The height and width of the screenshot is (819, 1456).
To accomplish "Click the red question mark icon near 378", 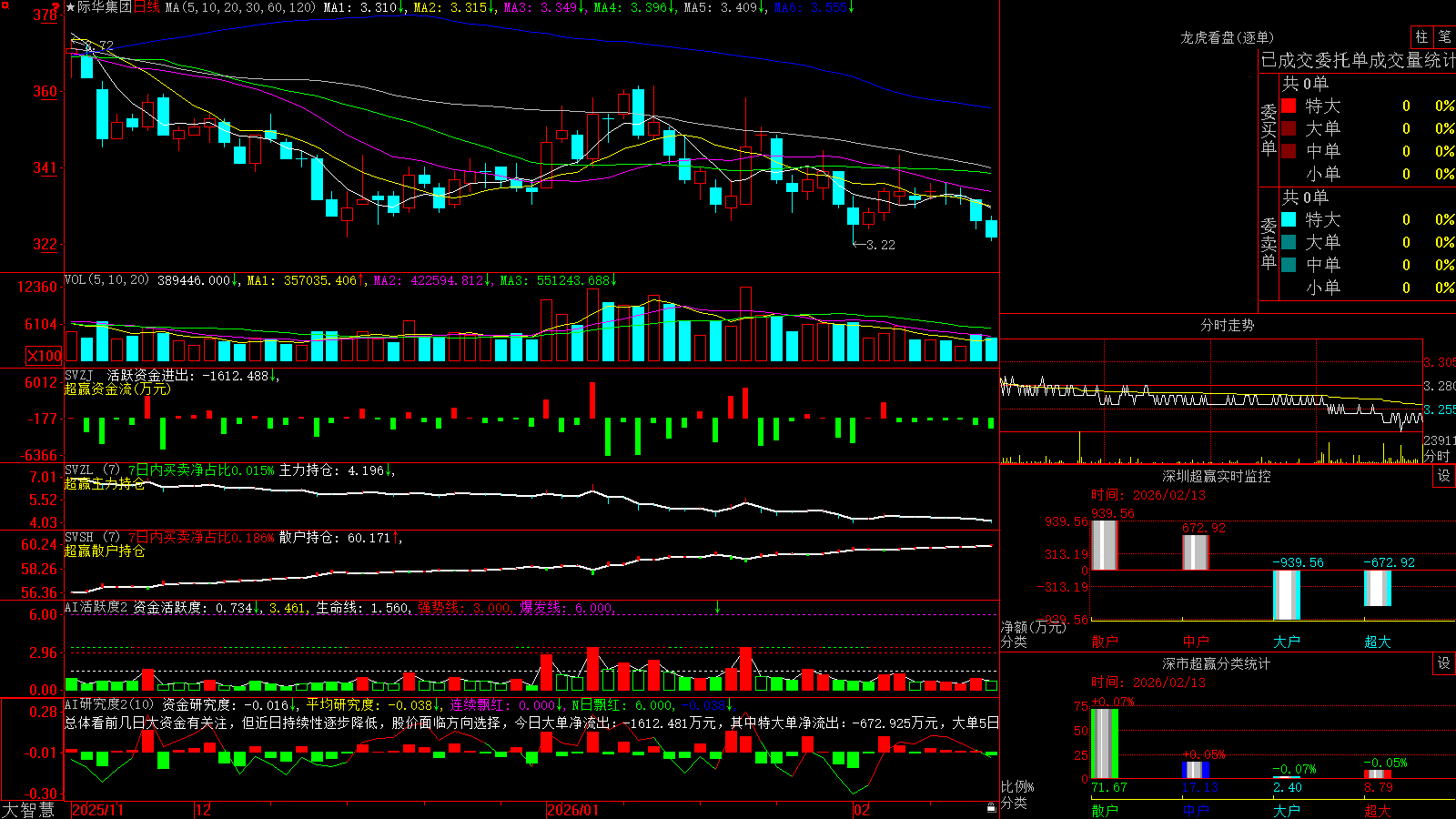I will tap(56, 7).
